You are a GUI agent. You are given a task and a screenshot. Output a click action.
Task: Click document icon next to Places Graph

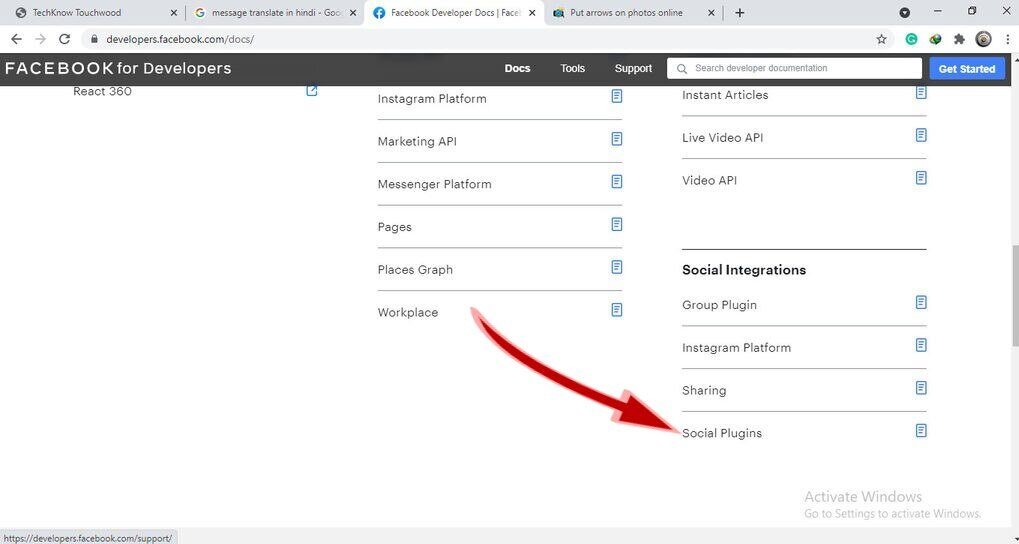point(617,267)
